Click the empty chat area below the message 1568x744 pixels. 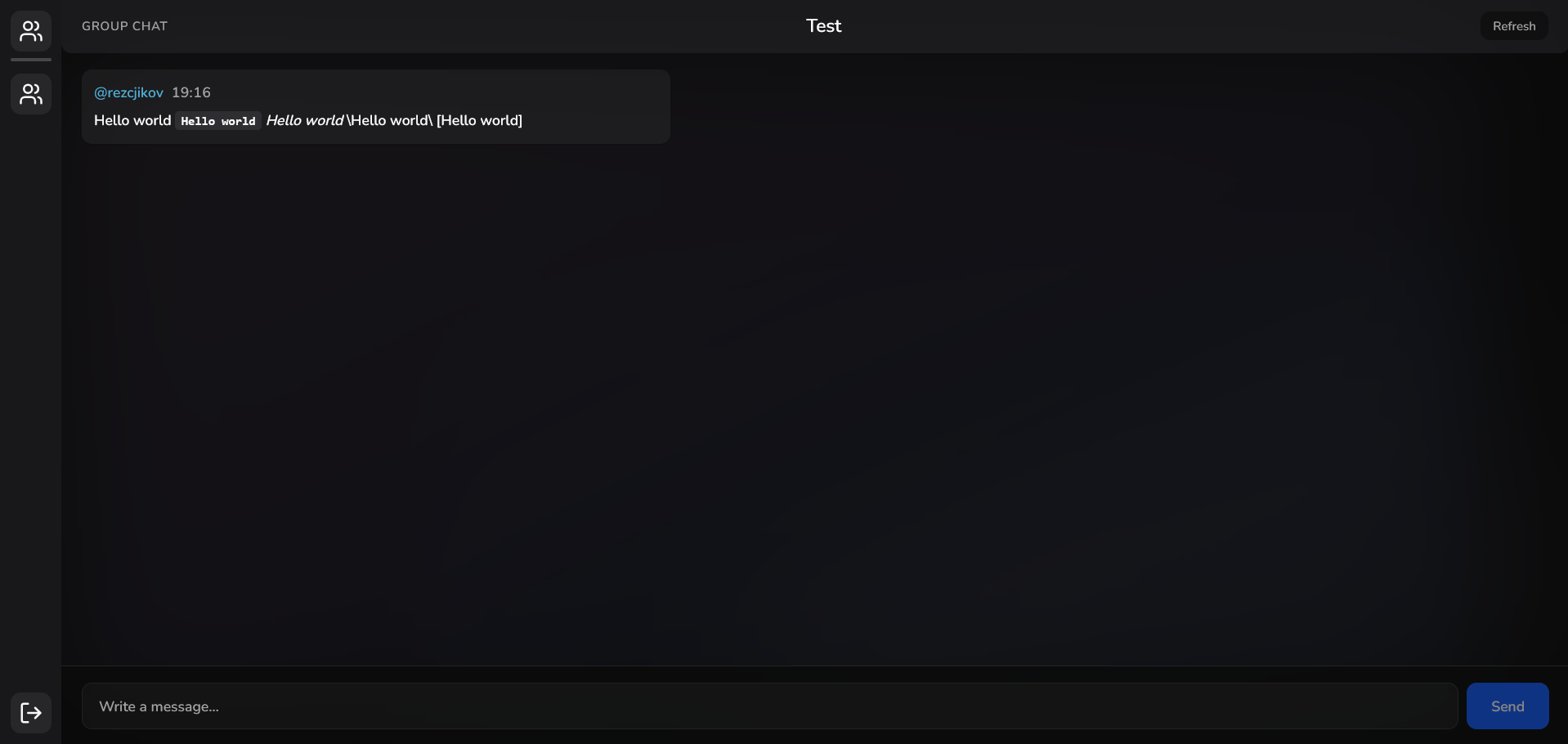(814, 401)
